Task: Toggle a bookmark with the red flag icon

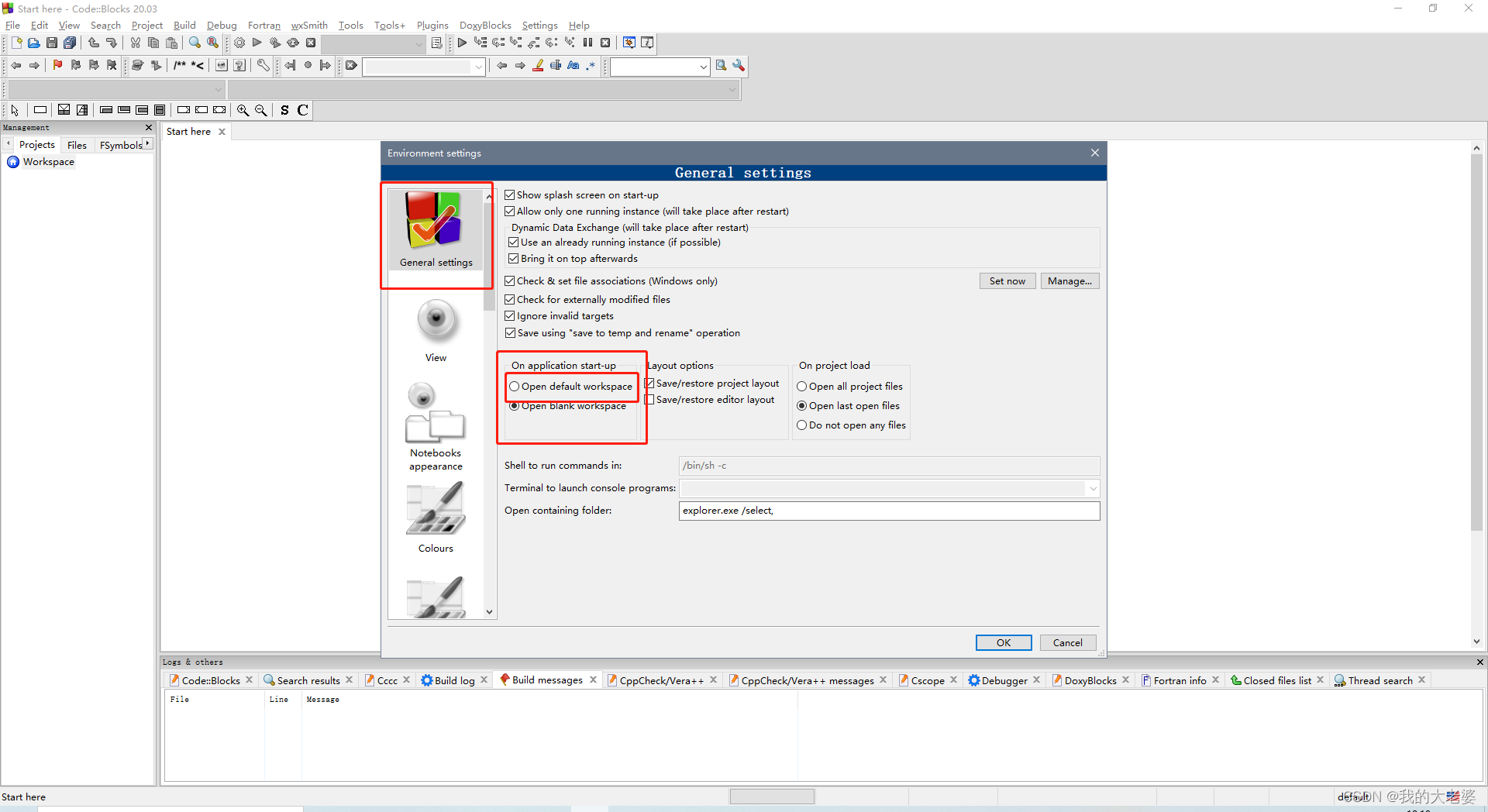Action: click(x=57, y=65)
